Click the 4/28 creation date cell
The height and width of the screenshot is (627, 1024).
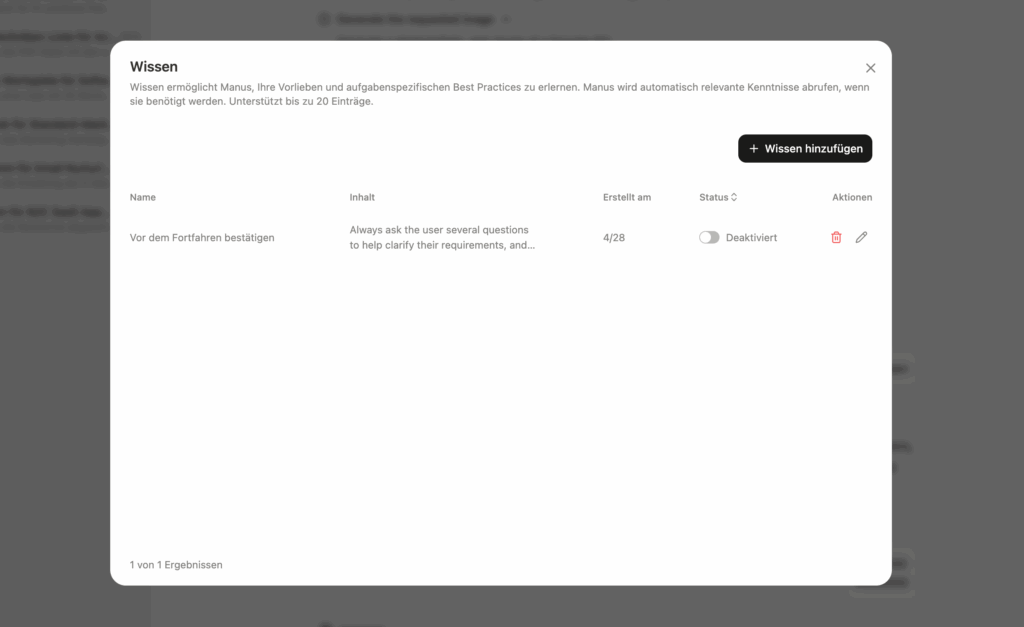pyautogui.click(x=614, y=238)
